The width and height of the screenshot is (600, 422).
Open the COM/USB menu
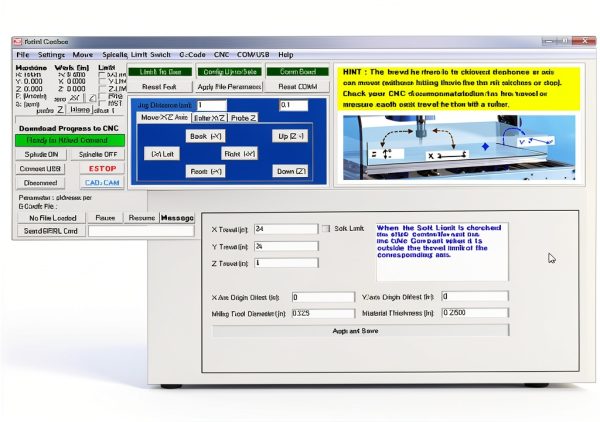[253, 55]
